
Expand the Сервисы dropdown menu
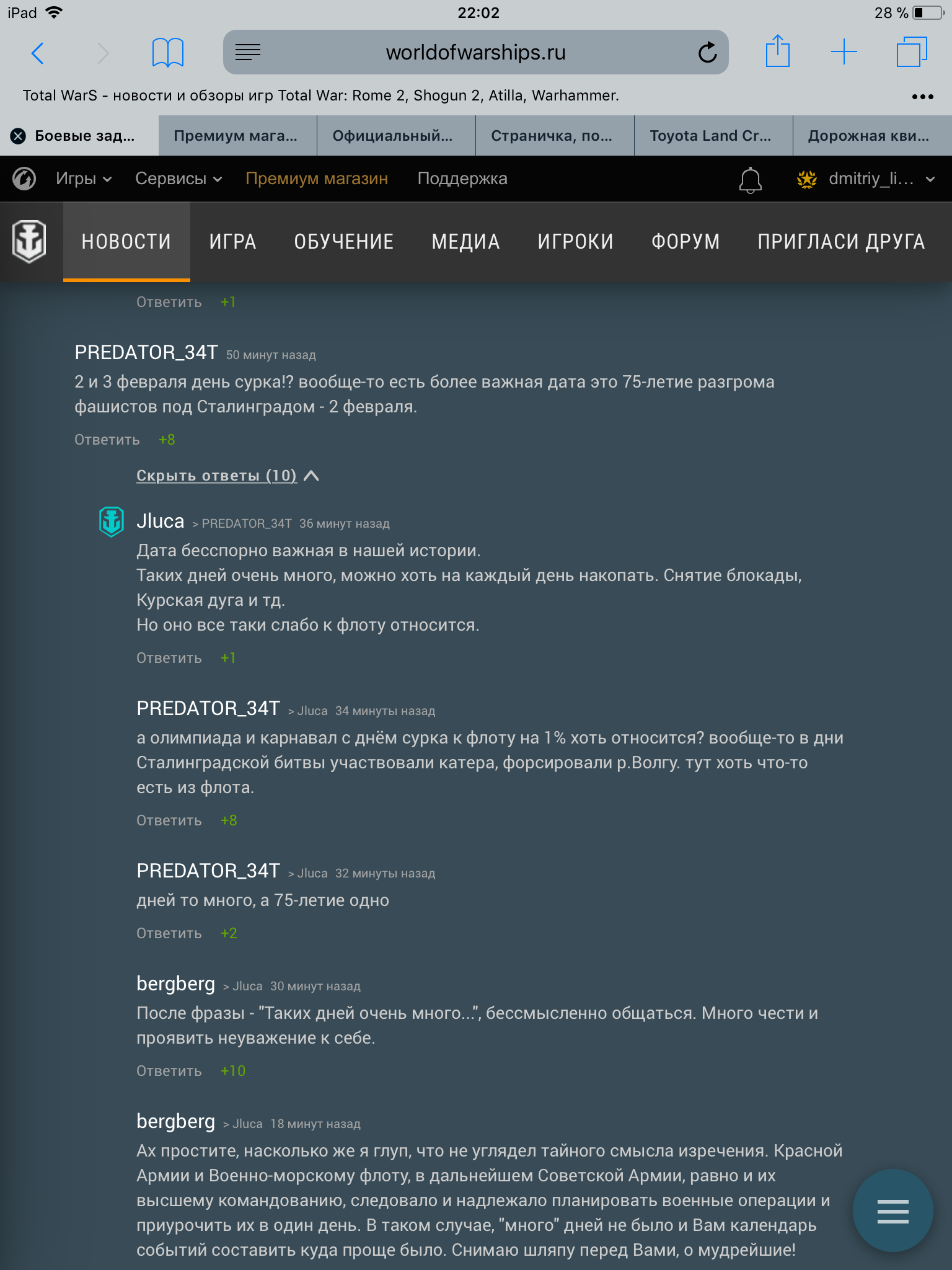pyautogui.click(x=178, y=179)
